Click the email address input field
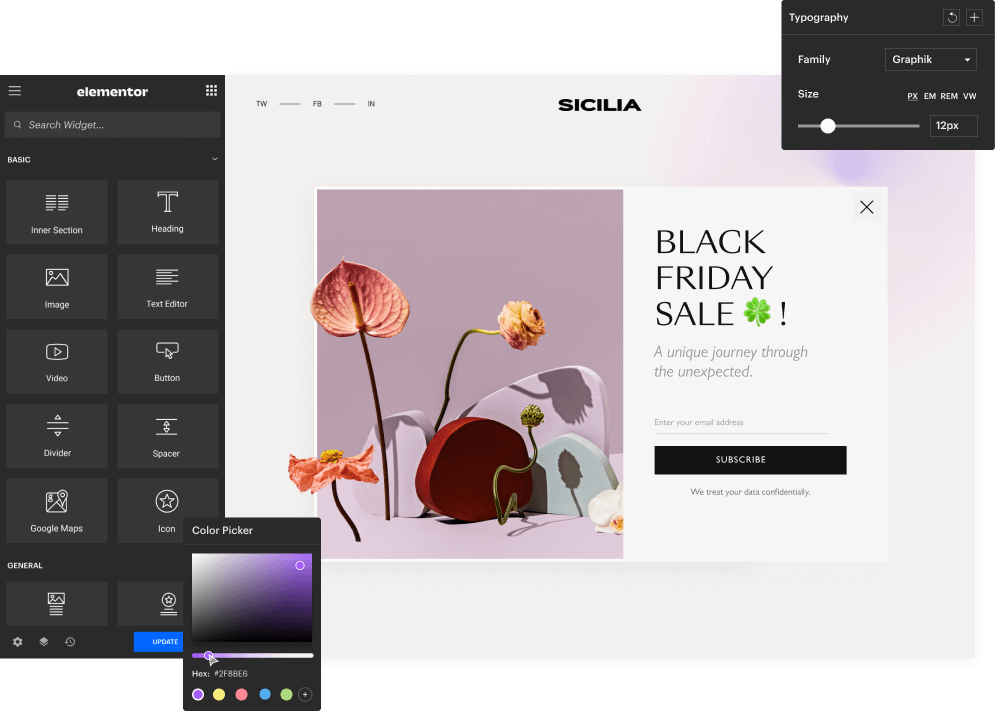This screenshot has width=995, height=712. click(x=740, y=422)
